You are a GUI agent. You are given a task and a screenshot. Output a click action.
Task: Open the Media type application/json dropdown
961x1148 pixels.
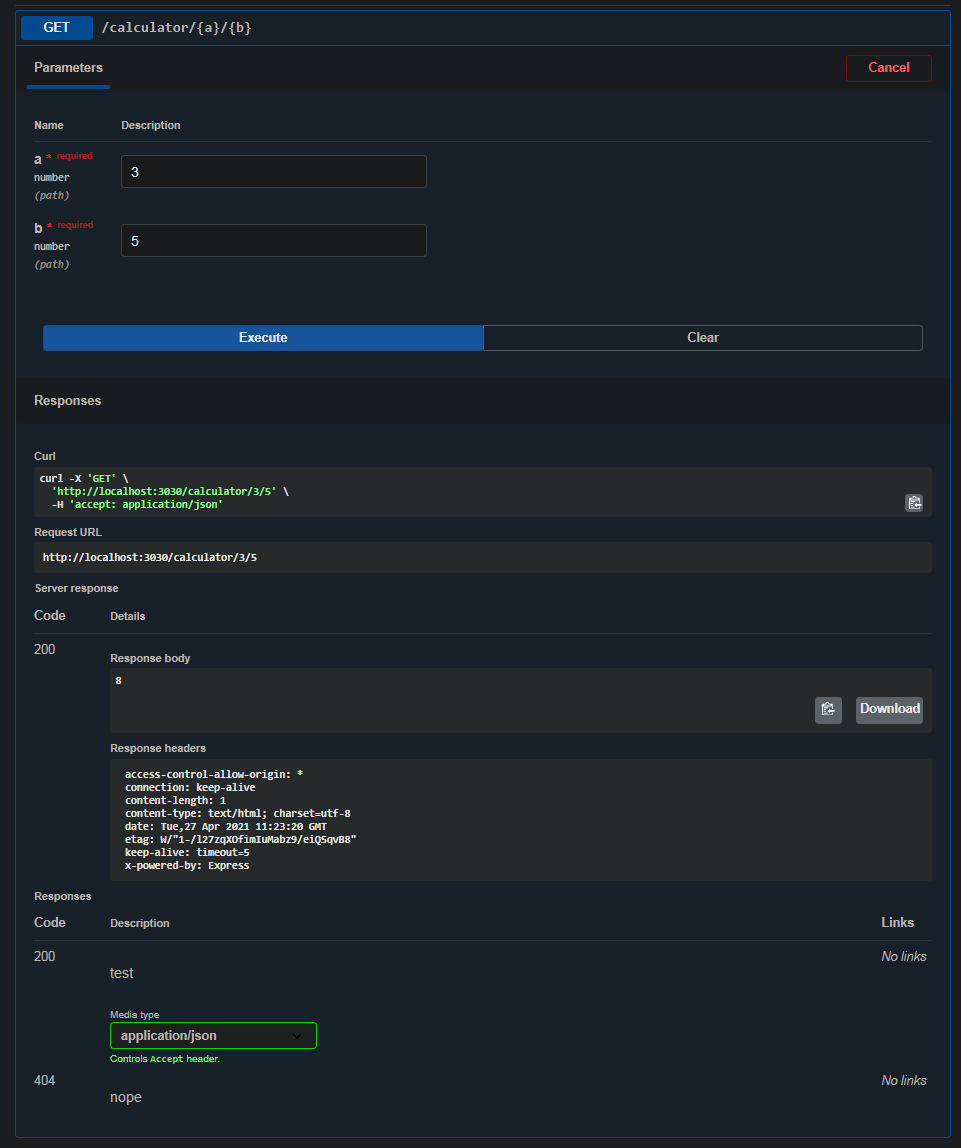click(x=213, y=1035)
